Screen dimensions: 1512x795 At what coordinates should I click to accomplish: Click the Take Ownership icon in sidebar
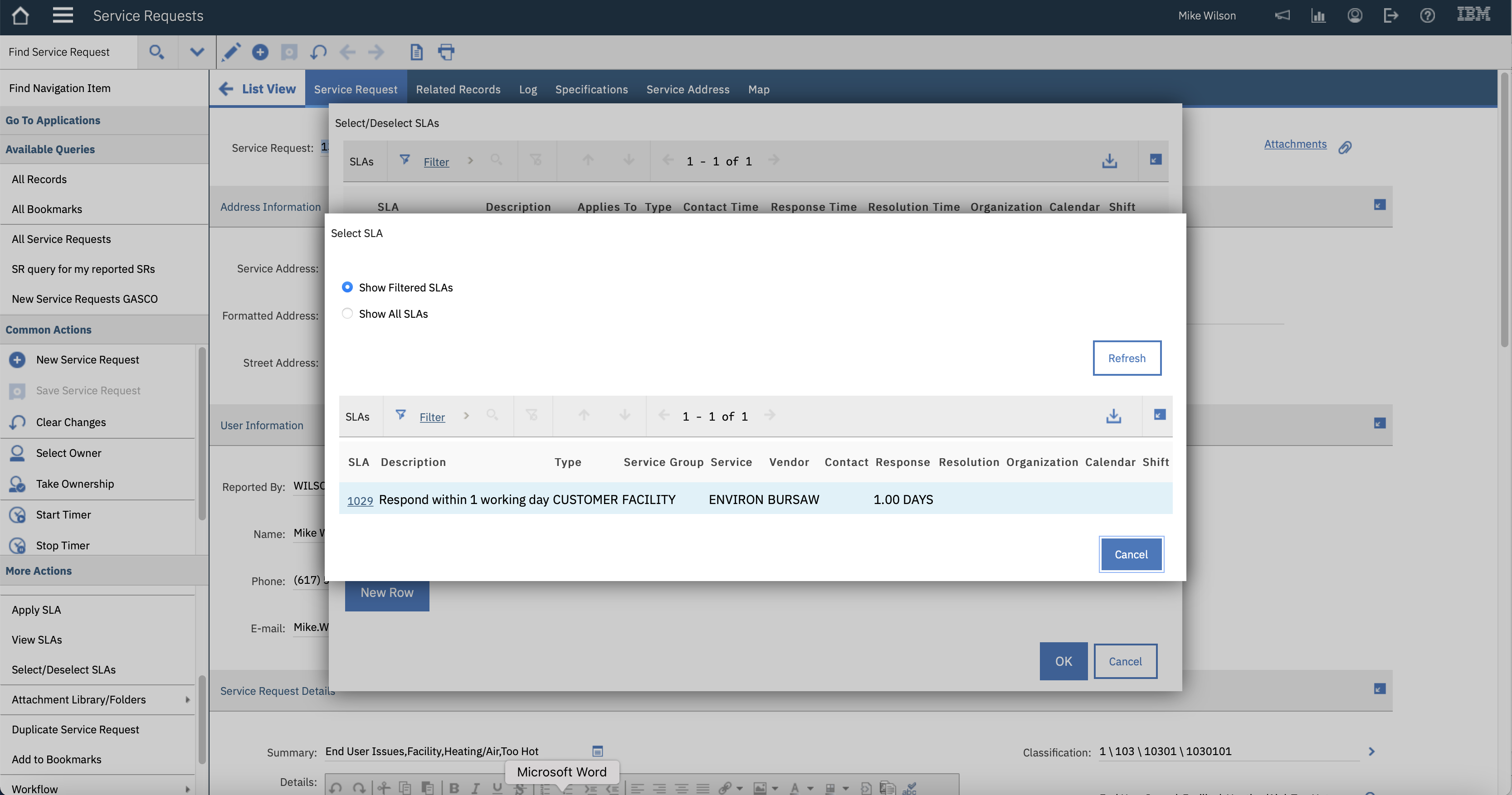pos(17,484)
